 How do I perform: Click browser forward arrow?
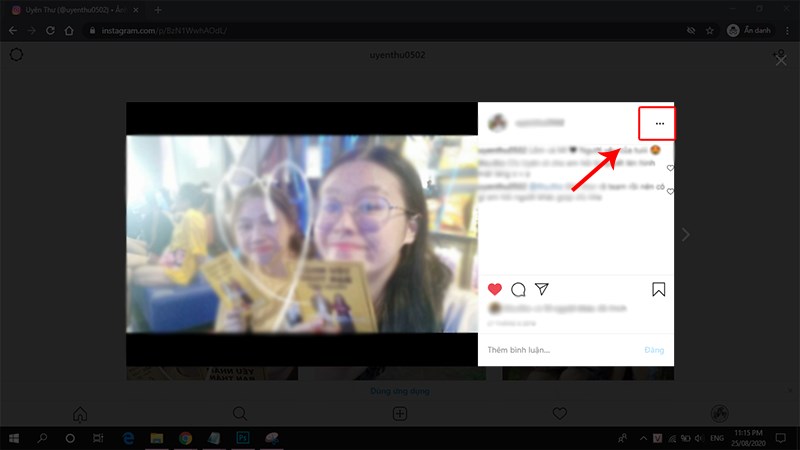(x=32, y=31)
